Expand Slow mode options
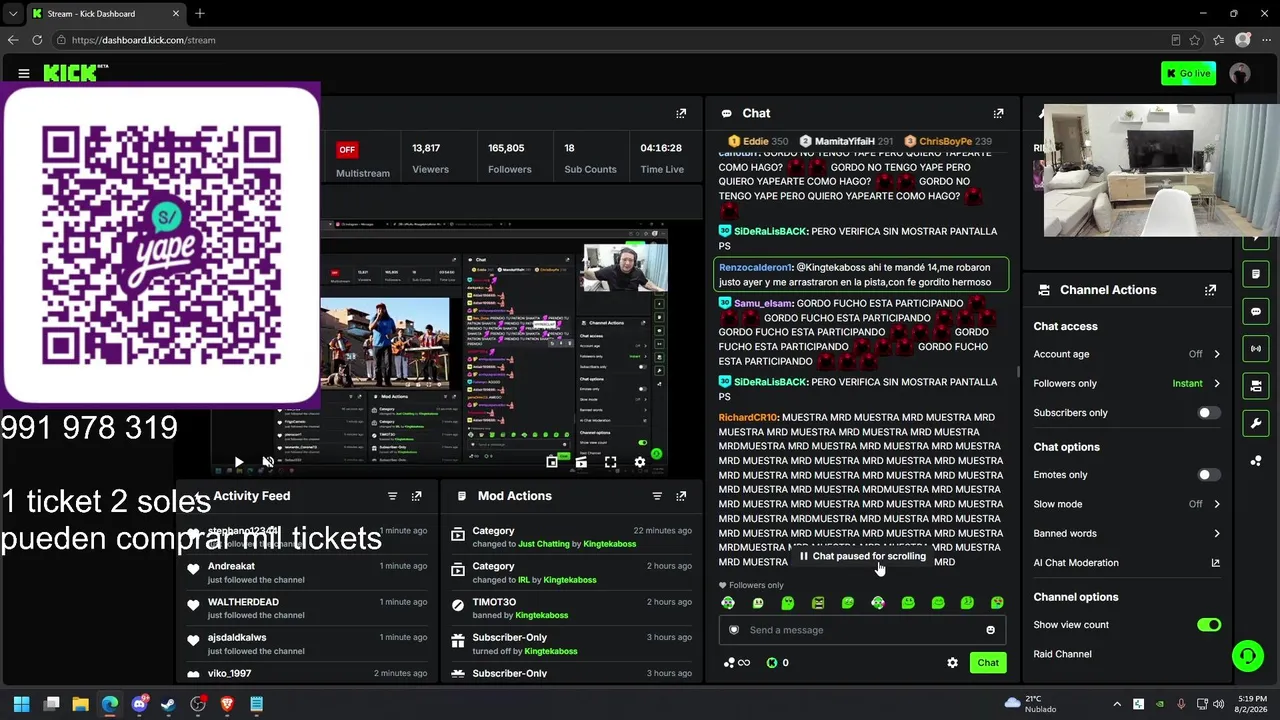1280x720 pixels. [x=1217, y=504]
